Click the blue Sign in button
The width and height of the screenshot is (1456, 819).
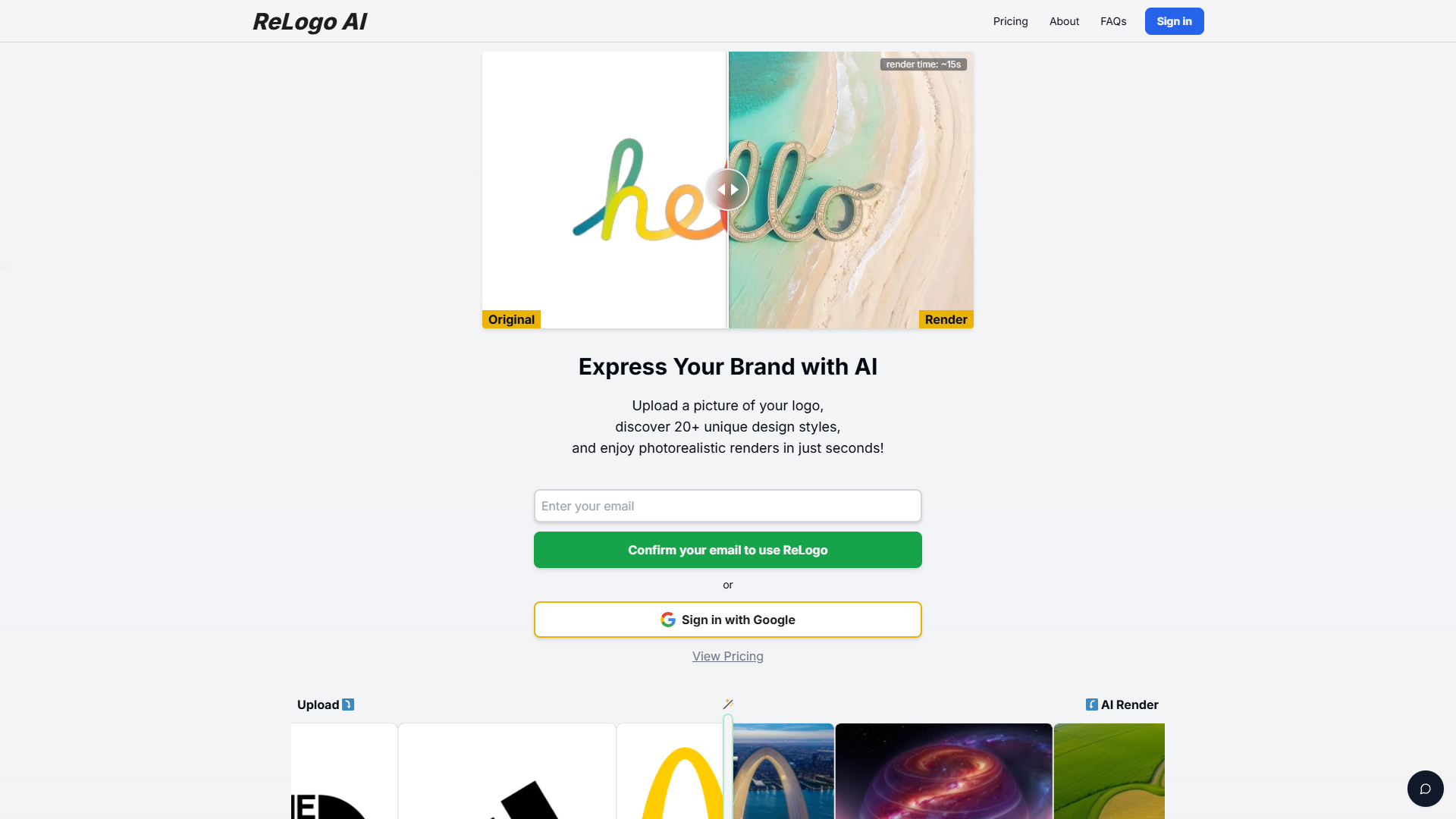1174,21
